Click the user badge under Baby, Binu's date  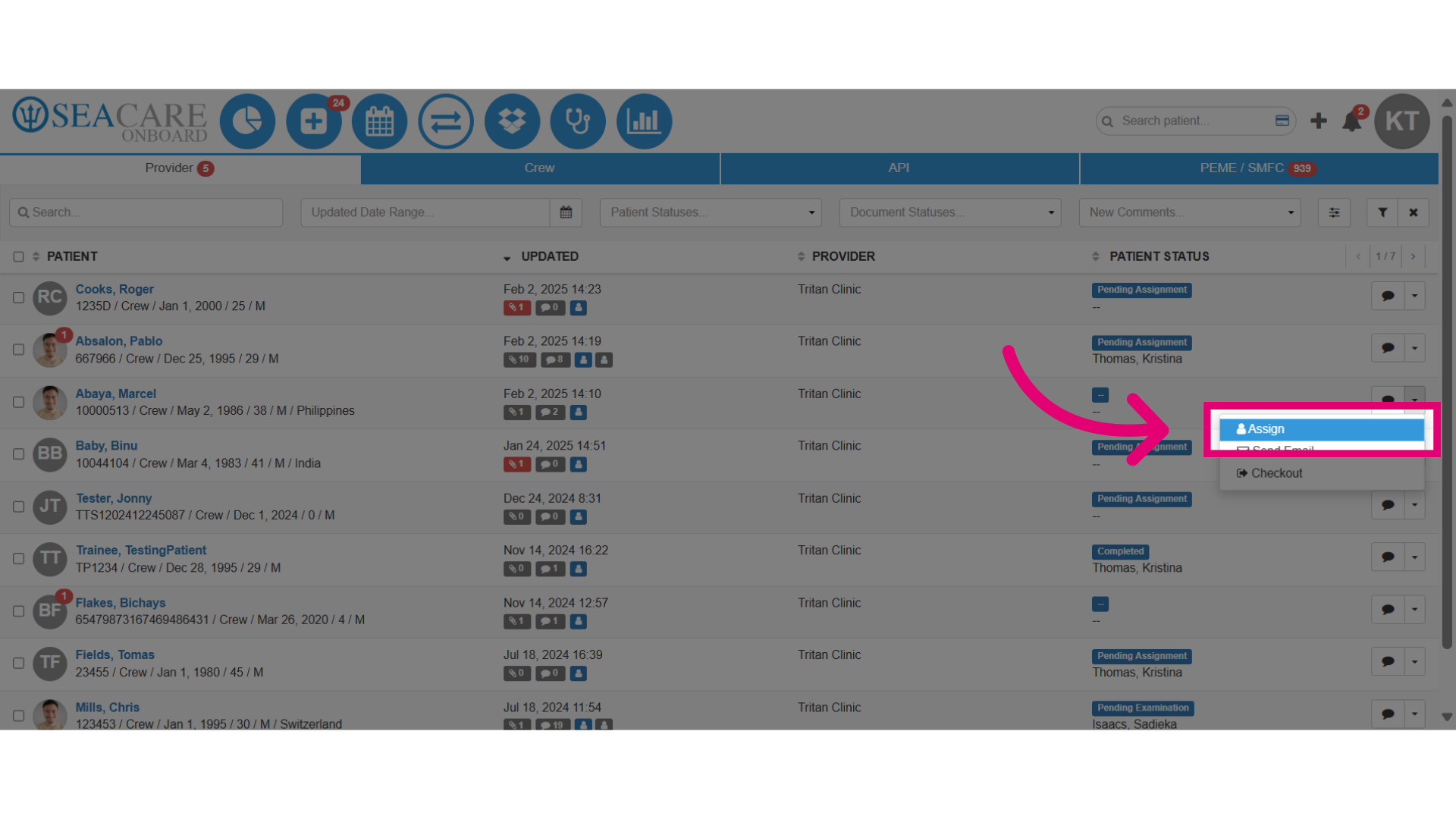coord(578,464)
